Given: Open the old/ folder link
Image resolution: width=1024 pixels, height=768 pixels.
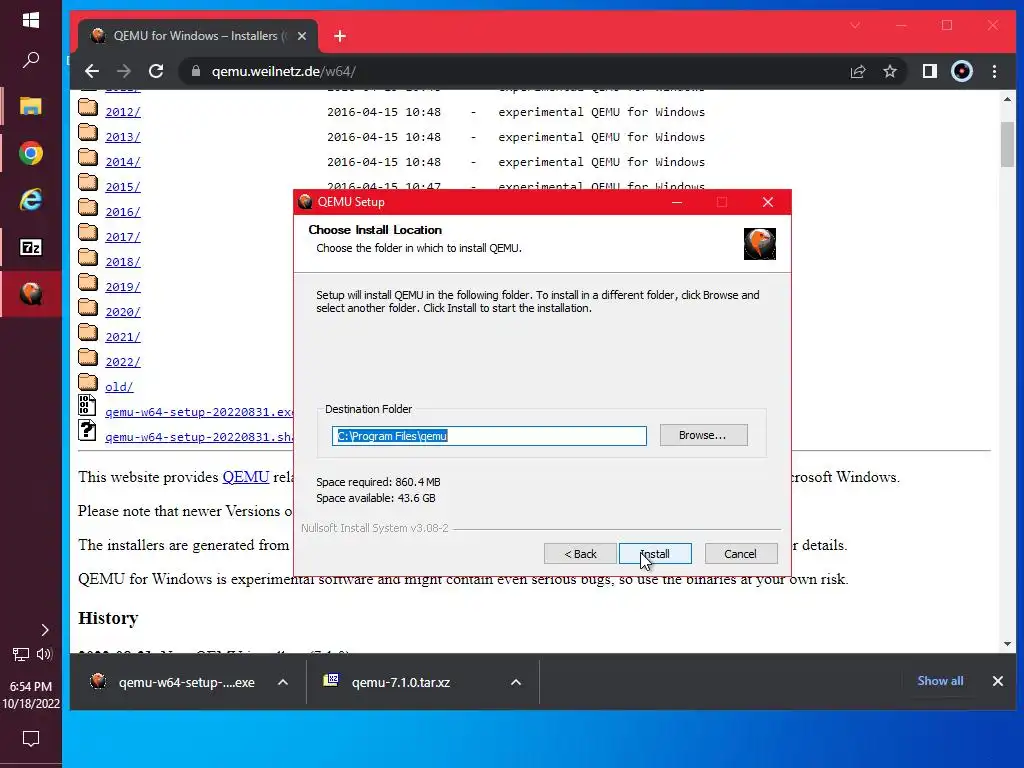Looking at the screenshot, I should click(x=119, y=387).
